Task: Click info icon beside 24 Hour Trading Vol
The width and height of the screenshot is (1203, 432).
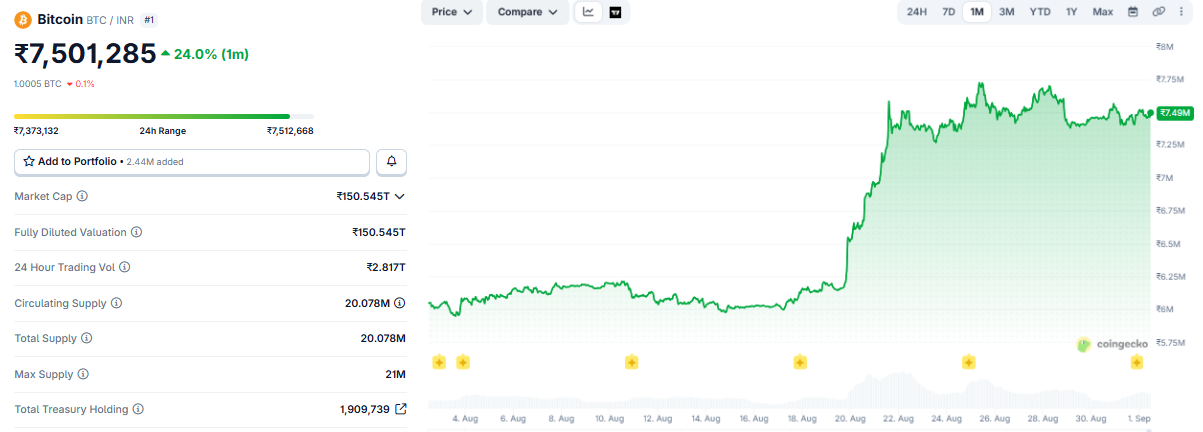Action: coord(125,267)
